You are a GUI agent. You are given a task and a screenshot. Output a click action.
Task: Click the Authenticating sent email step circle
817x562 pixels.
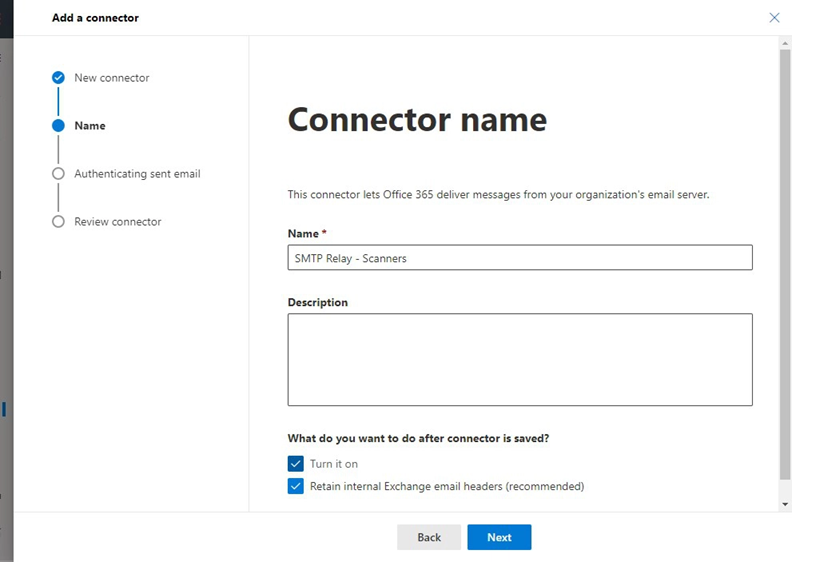(x=58, y=174)
